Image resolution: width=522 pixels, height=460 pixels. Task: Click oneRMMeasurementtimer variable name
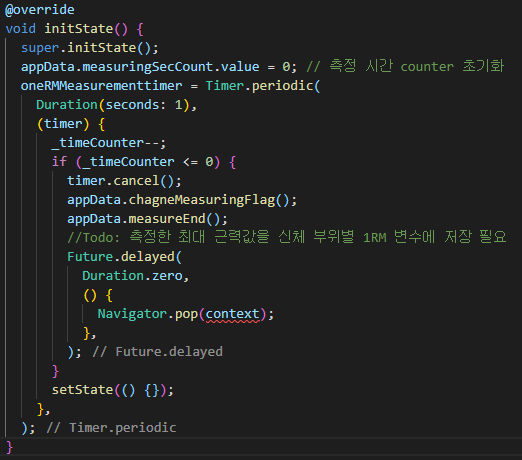101,86
